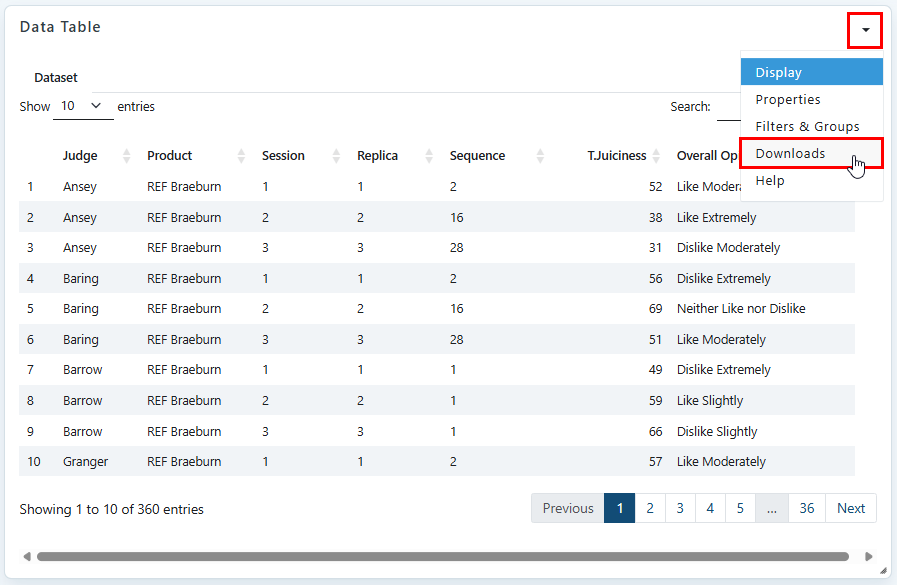Click 'Dislike Slightly' in row 9
This screenshot has width=897, height=585.
717,432
